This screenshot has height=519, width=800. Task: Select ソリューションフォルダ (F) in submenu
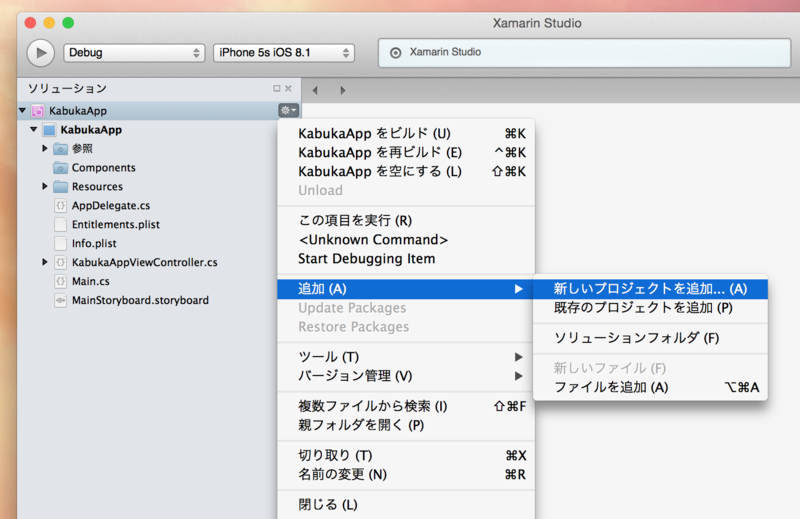[651, 338]
